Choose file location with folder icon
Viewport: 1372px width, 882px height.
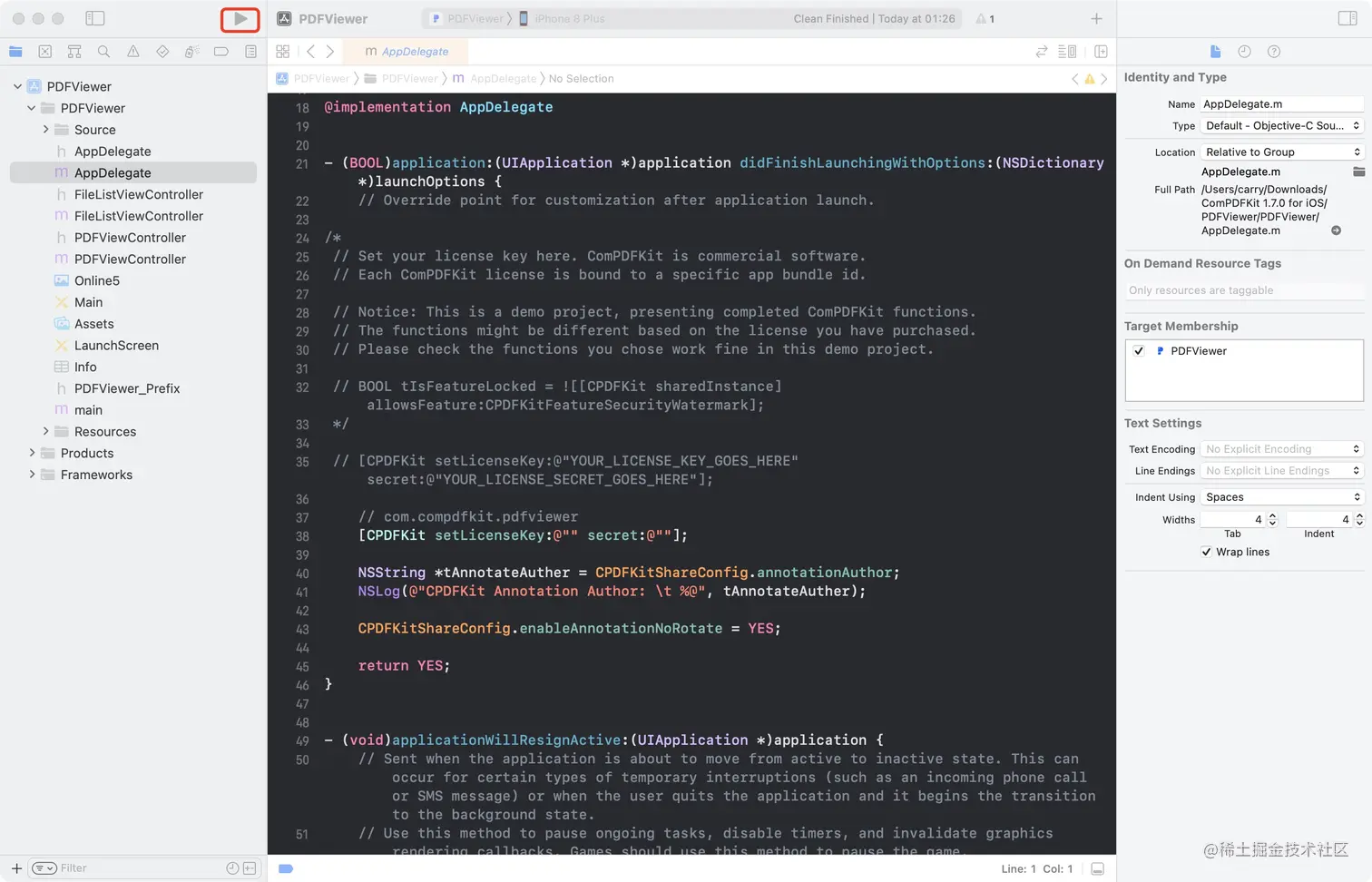(x=1358, y=171)
